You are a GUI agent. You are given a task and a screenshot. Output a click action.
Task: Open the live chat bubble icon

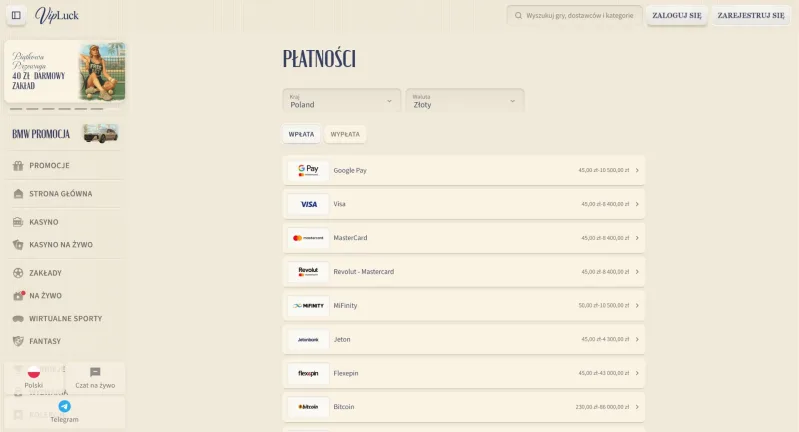coord(95,372)
